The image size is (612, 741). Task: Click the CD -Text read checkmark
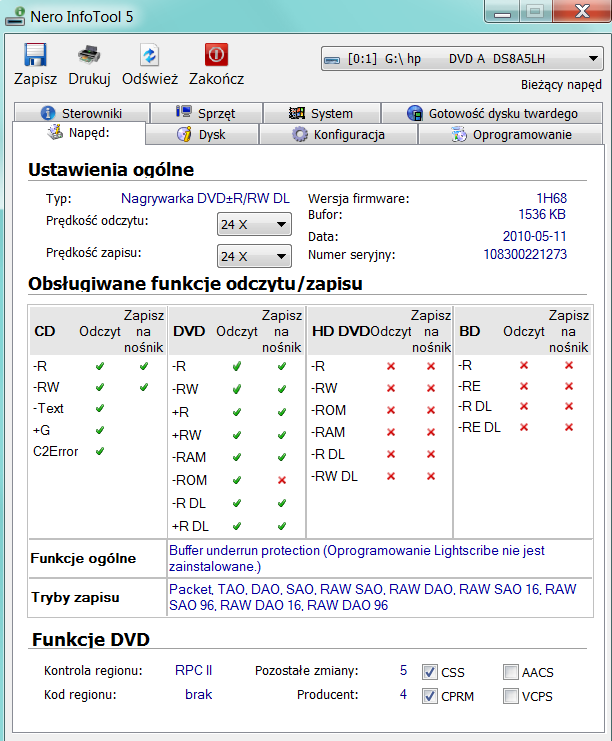(100, 408)
